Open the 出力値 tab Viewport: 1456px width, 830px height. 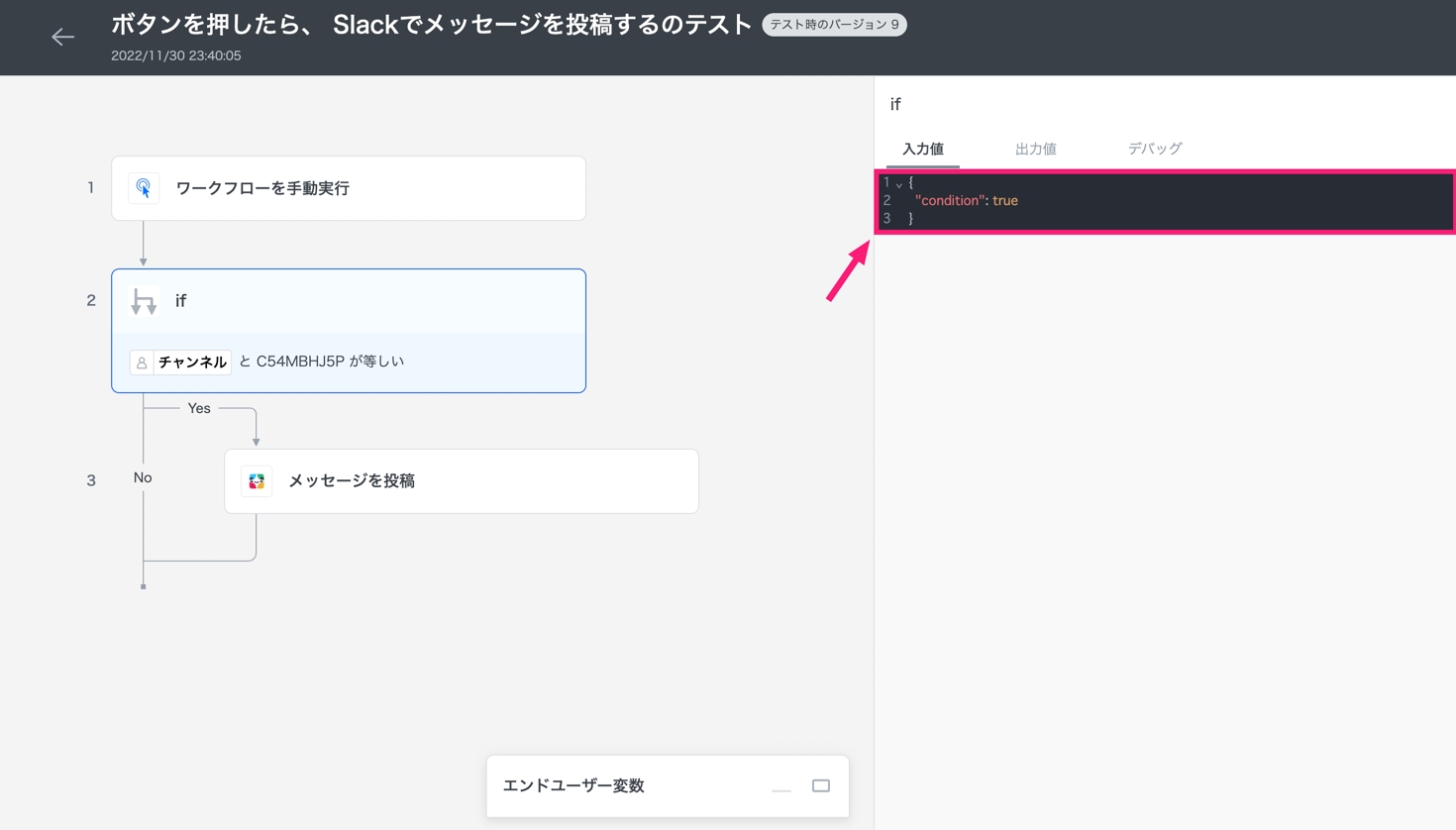[x=1035, y=149]
